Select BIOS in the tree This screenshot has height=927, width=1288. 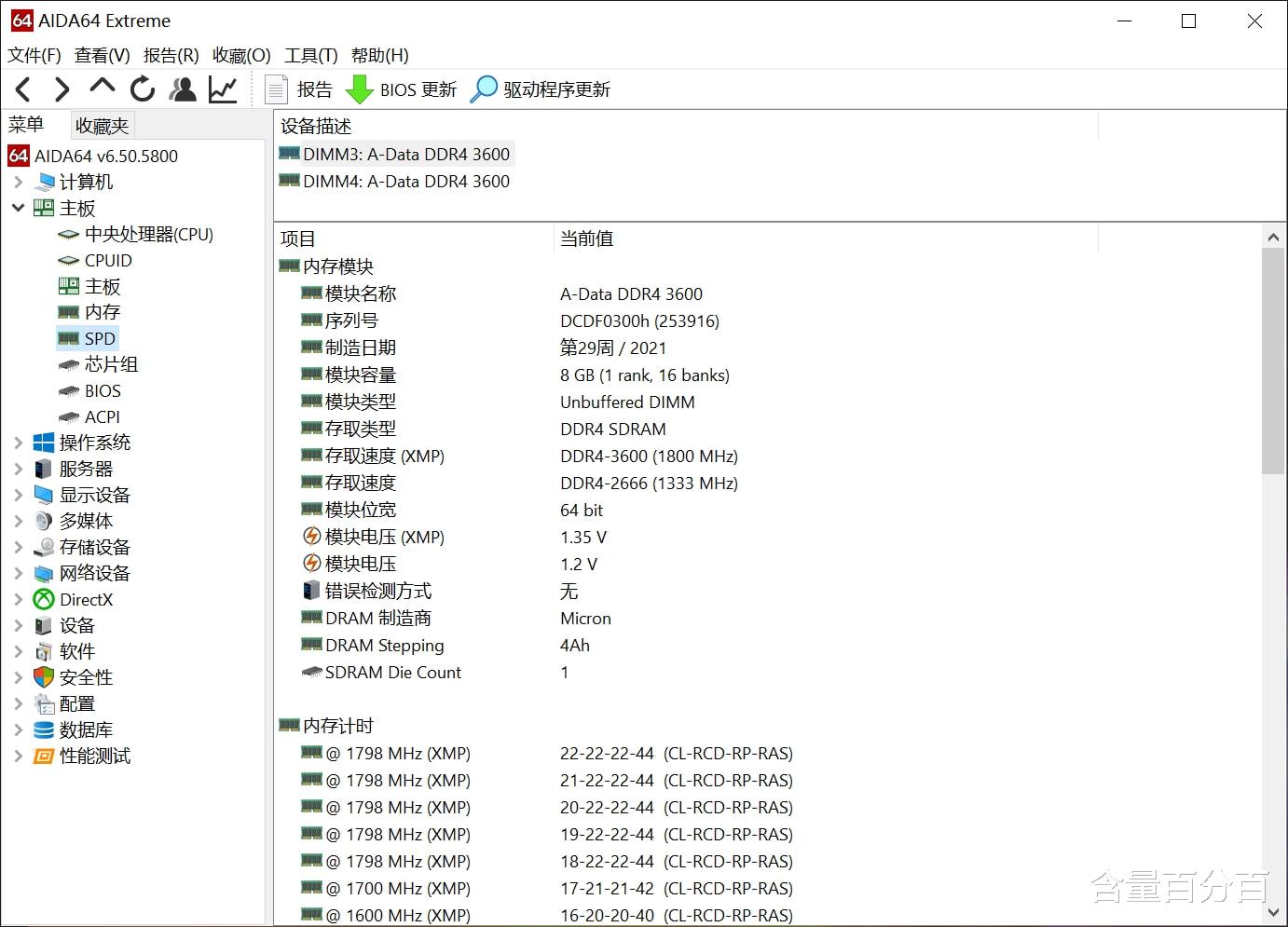(x=103, y=390)
